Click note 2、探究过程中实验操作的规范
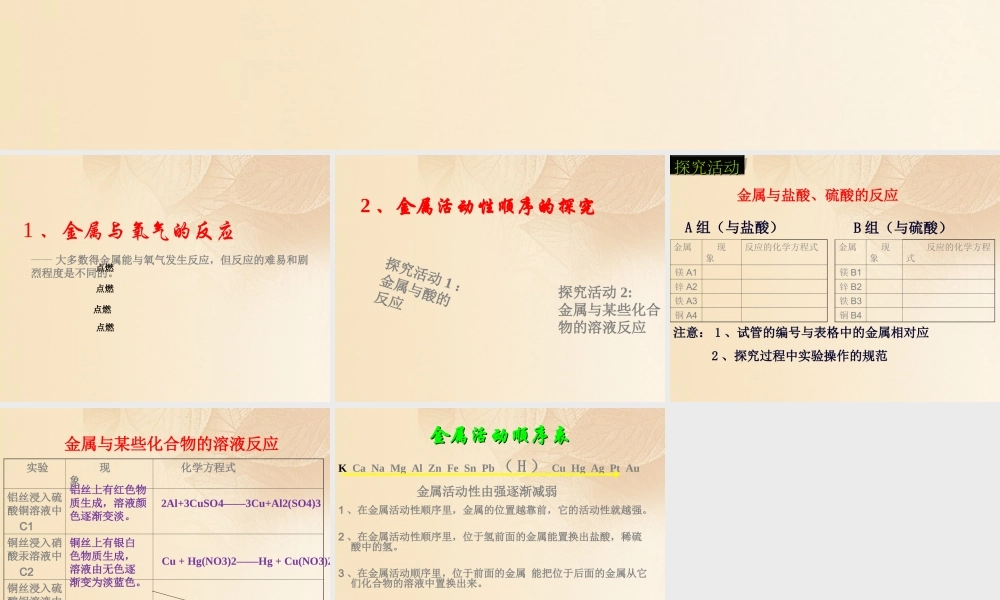 pyautogui.click(x=799, y=356)
